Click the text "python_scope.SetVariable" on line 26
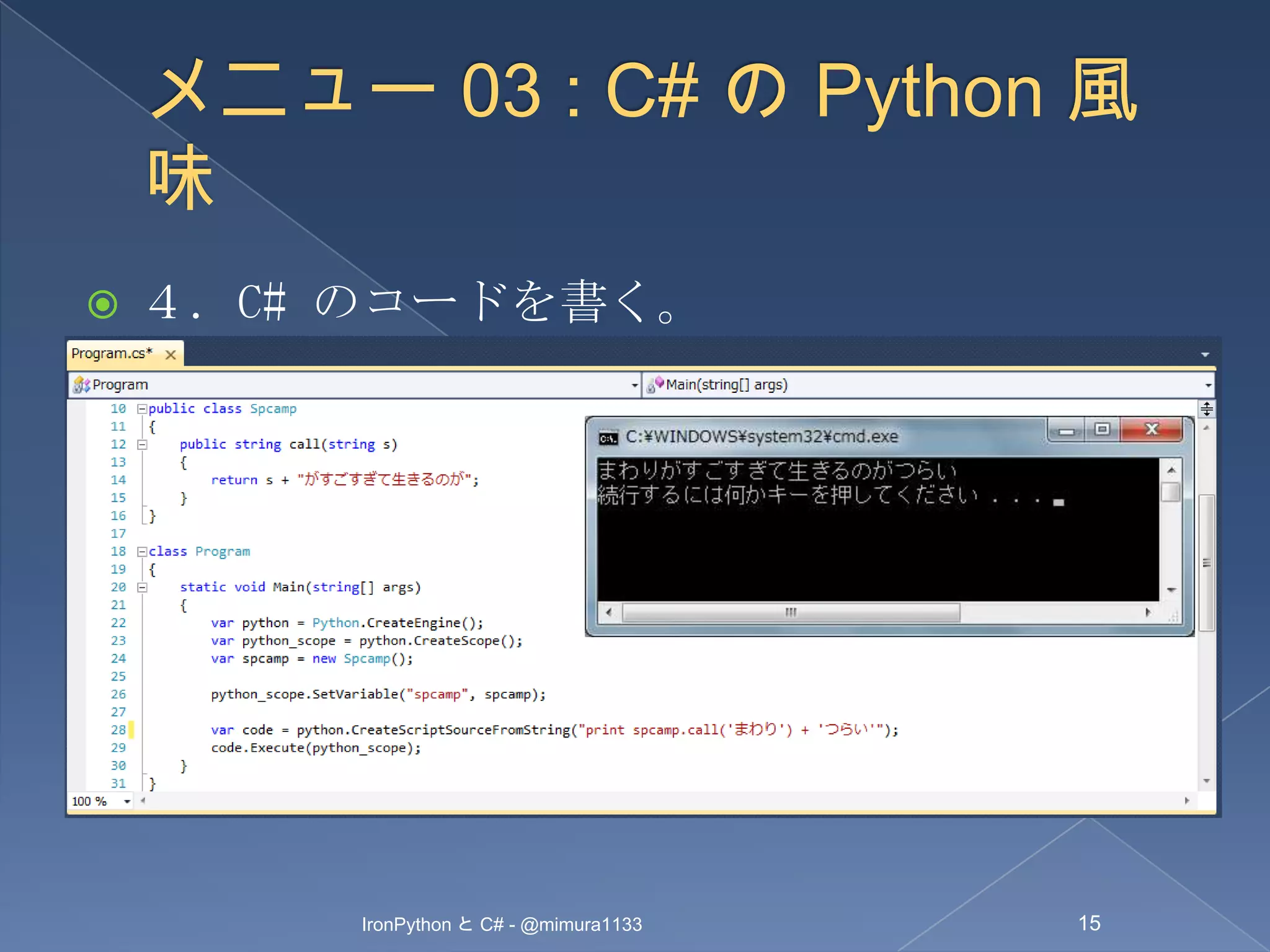 pos(304,694)
